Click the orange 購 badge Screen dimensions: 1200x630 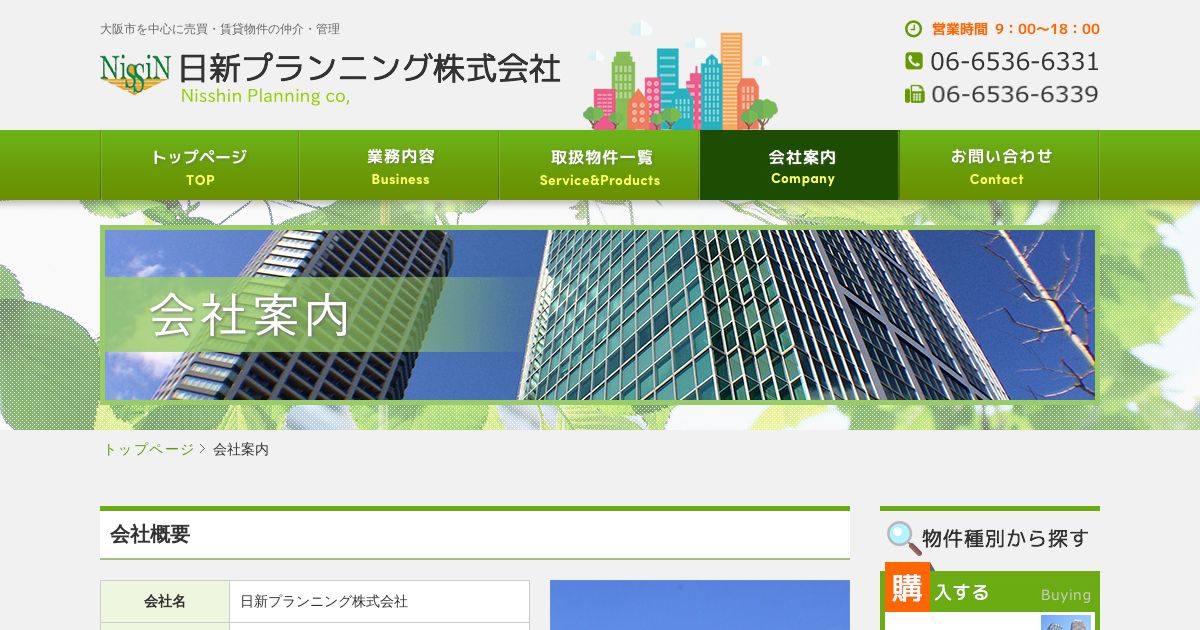coord(907,587)
